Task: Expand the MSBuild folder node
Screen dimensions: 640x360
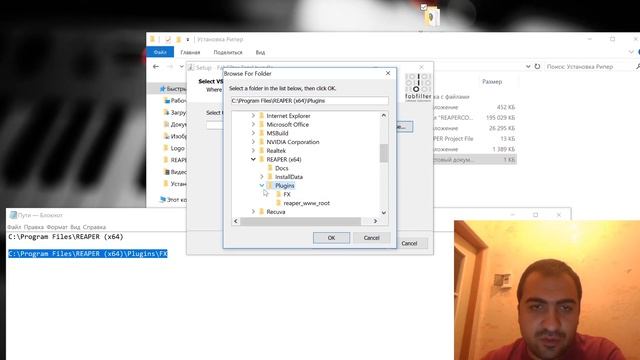Action: 253,133
